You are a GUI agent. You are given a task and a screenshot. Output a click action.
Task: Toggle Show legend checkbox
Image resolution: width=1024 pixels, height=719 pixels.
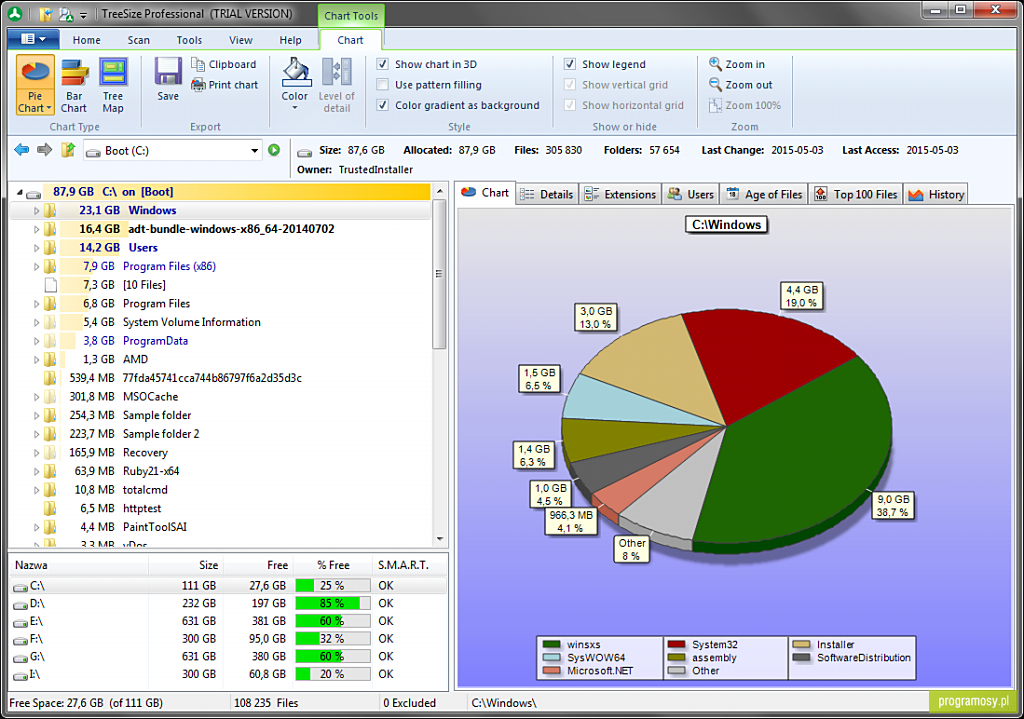[x=570, y=64]
